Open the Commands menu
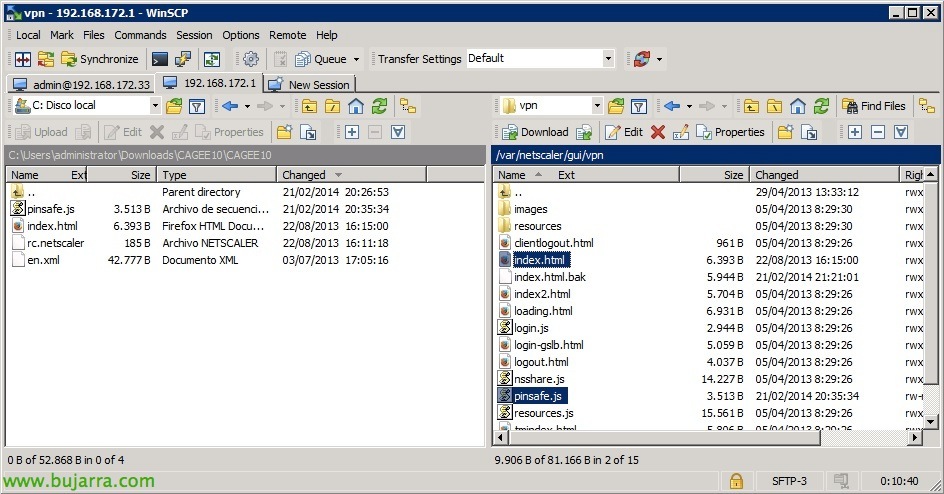Viewport: 944px width, 494px height. [x=140, y=35]
